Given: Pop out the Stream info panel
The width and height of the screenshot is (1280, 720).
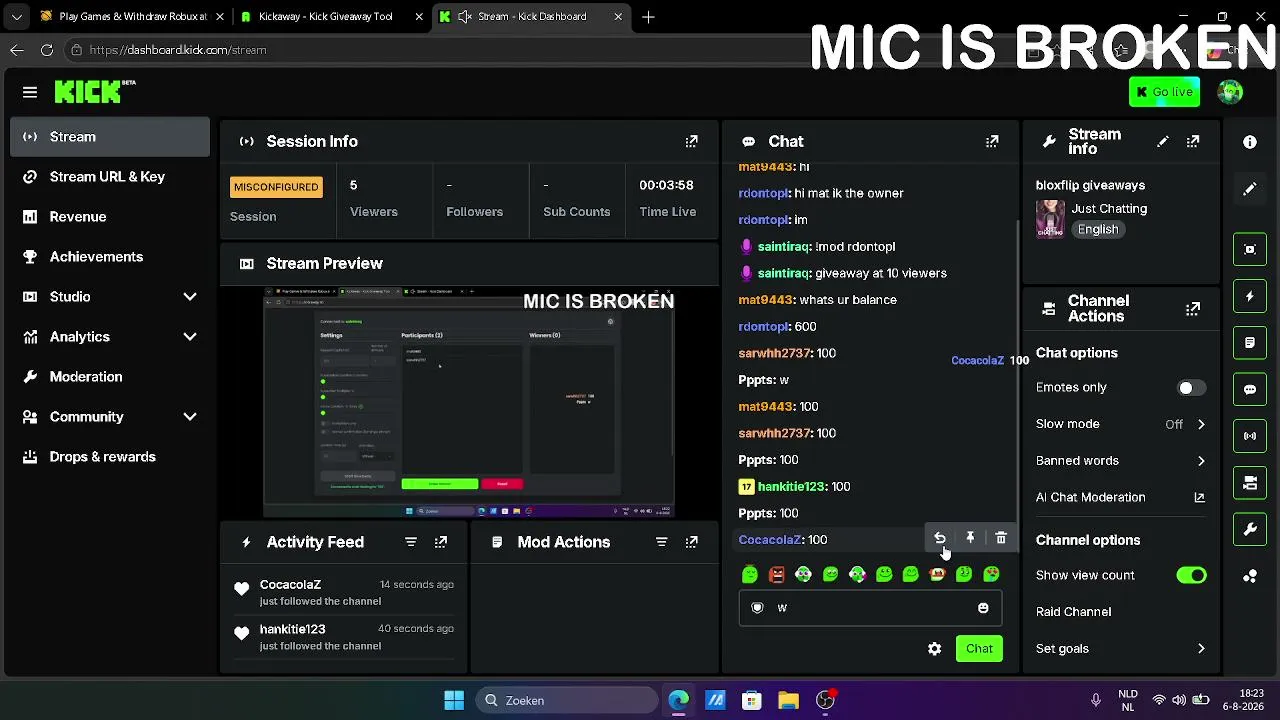Looking at the screenshot, I should tap(1193, 142).
